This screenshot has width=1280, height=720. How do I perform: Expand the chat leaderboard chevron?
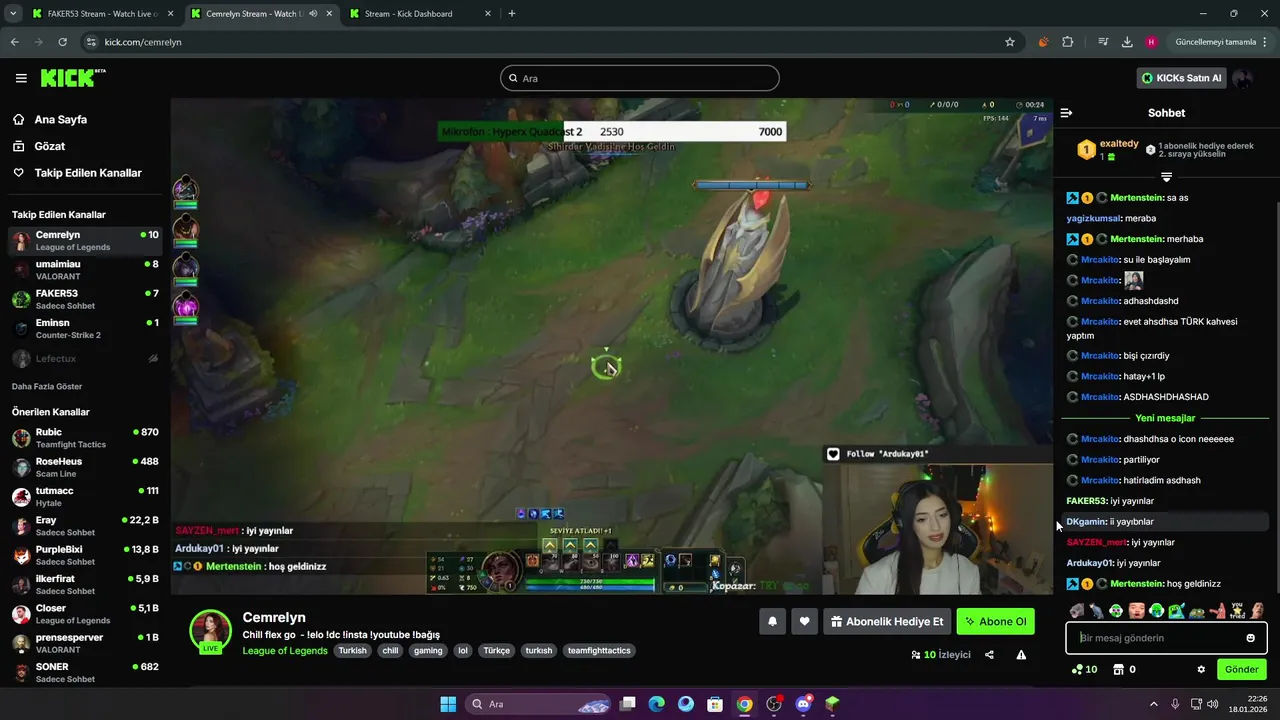click(1166, 177)
